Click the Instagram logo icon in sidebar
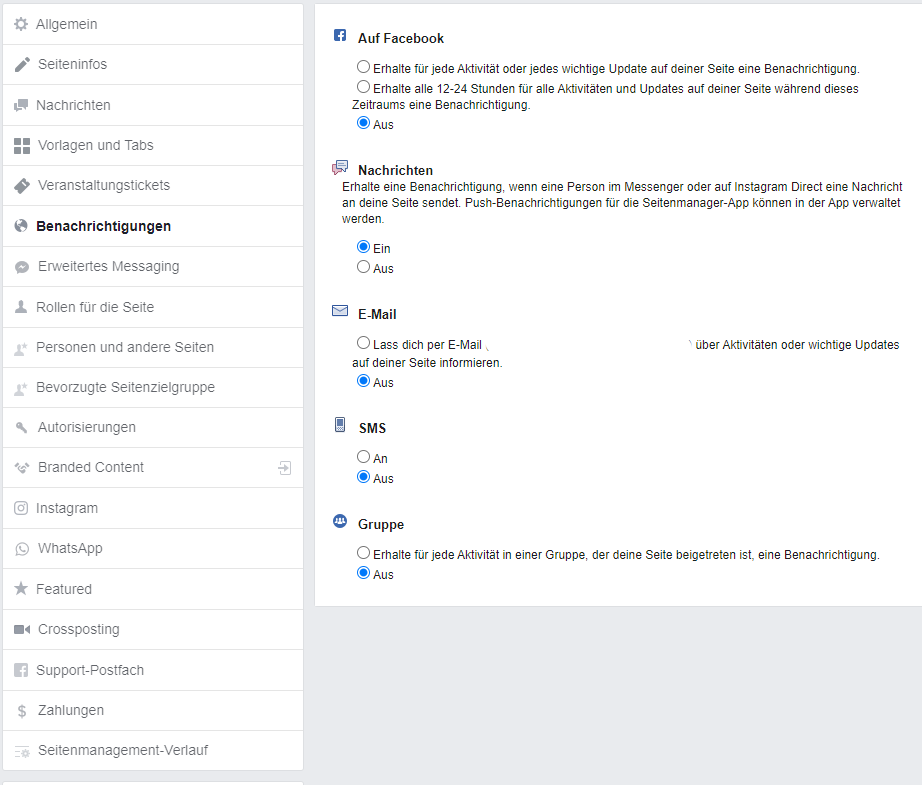This screenshot has width=922, height=785. pos(21,508)
